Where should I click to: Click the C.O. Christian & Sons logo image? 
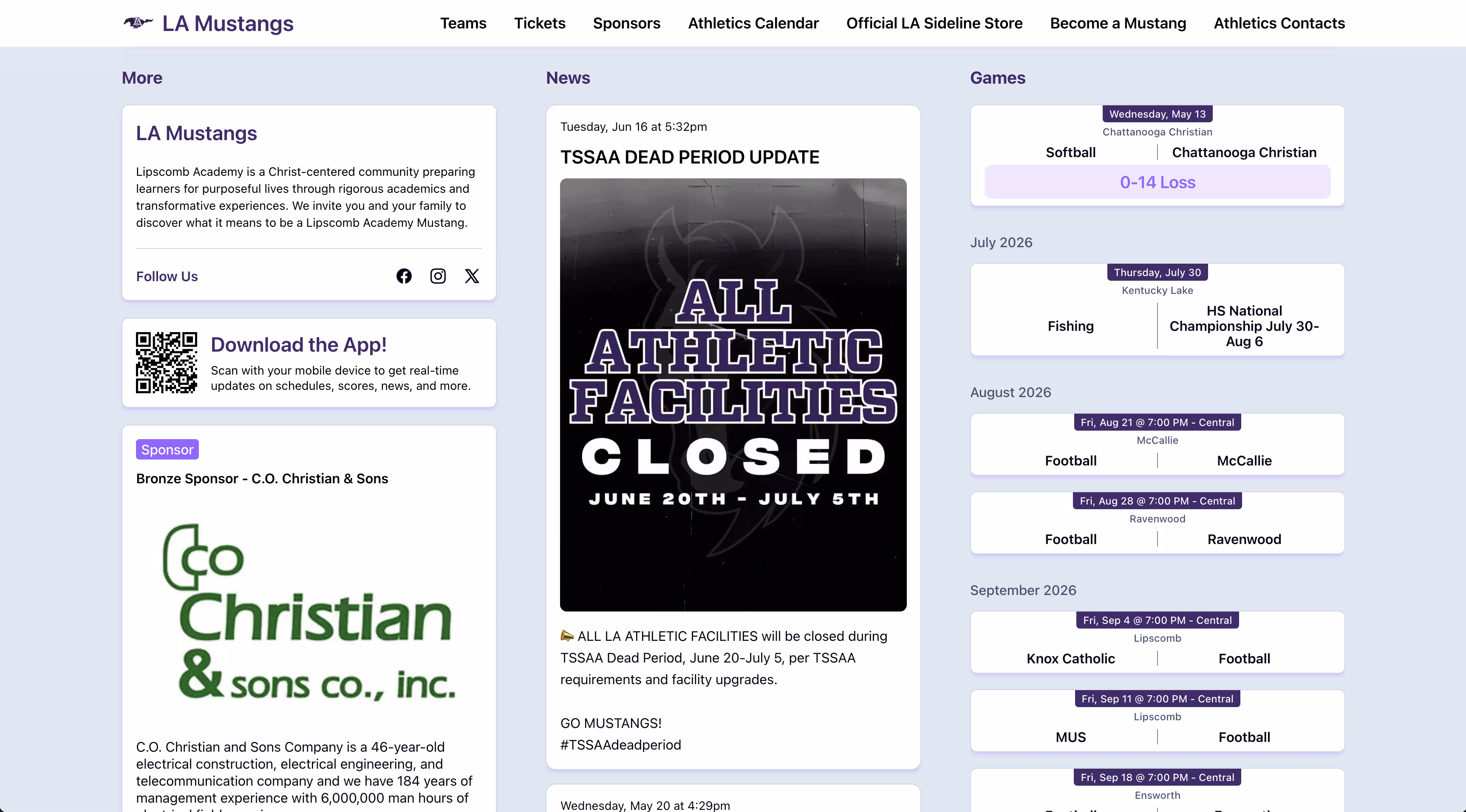[x=309, y=612]
